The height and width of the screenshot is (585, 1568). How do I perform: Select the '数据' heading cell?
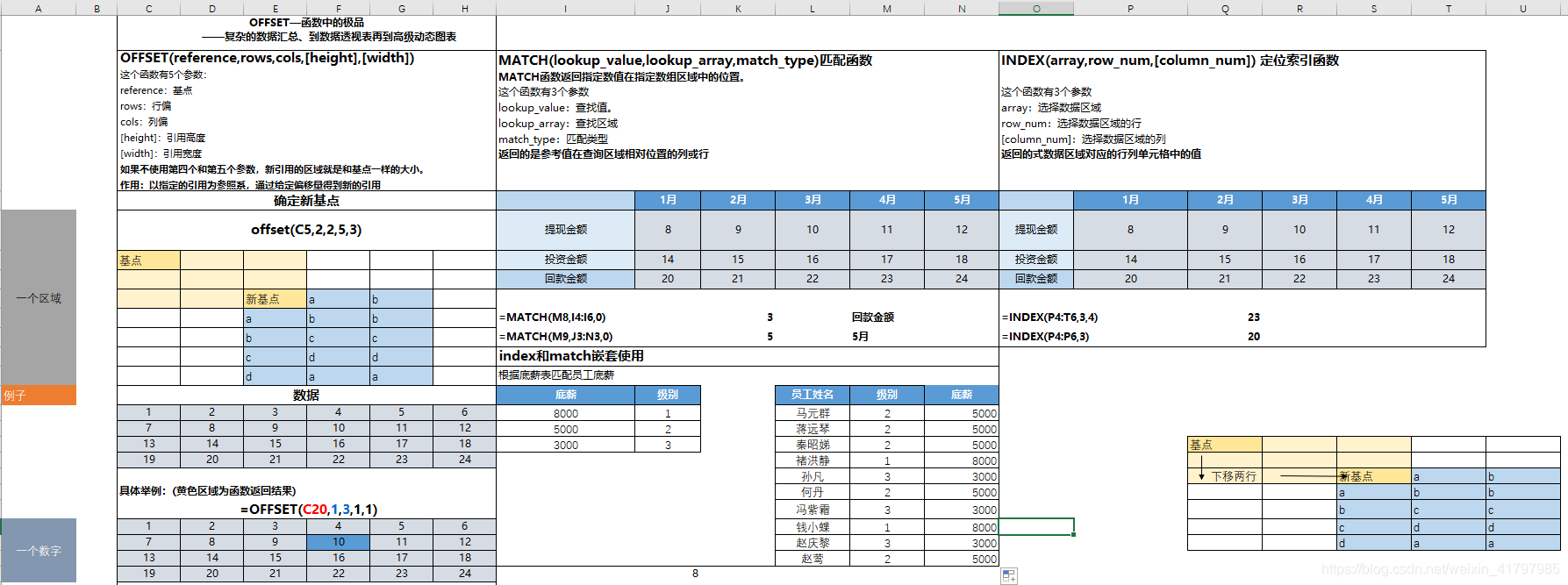pos(306,396)
